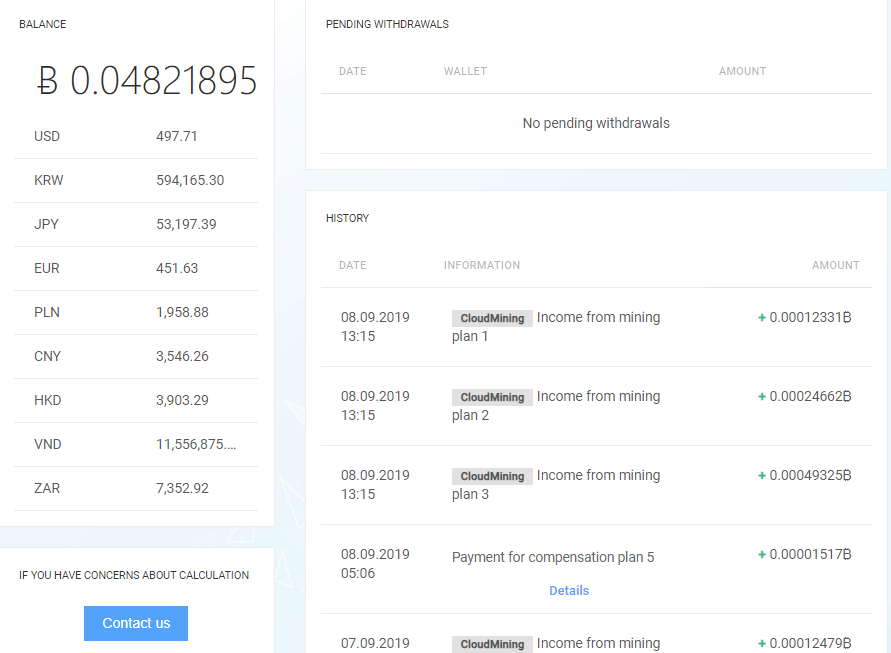Image resolution: width=891 pixels, height=653 pixels.
Task: Click the ZAR currency label
Action: pos(47,488)
